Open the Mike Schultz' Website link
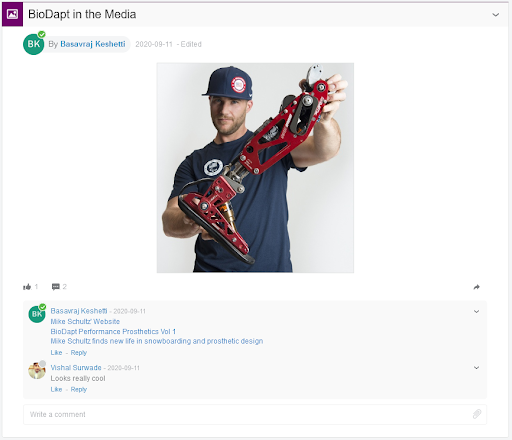This screenshot has width=512, height=440. [85, 321]
